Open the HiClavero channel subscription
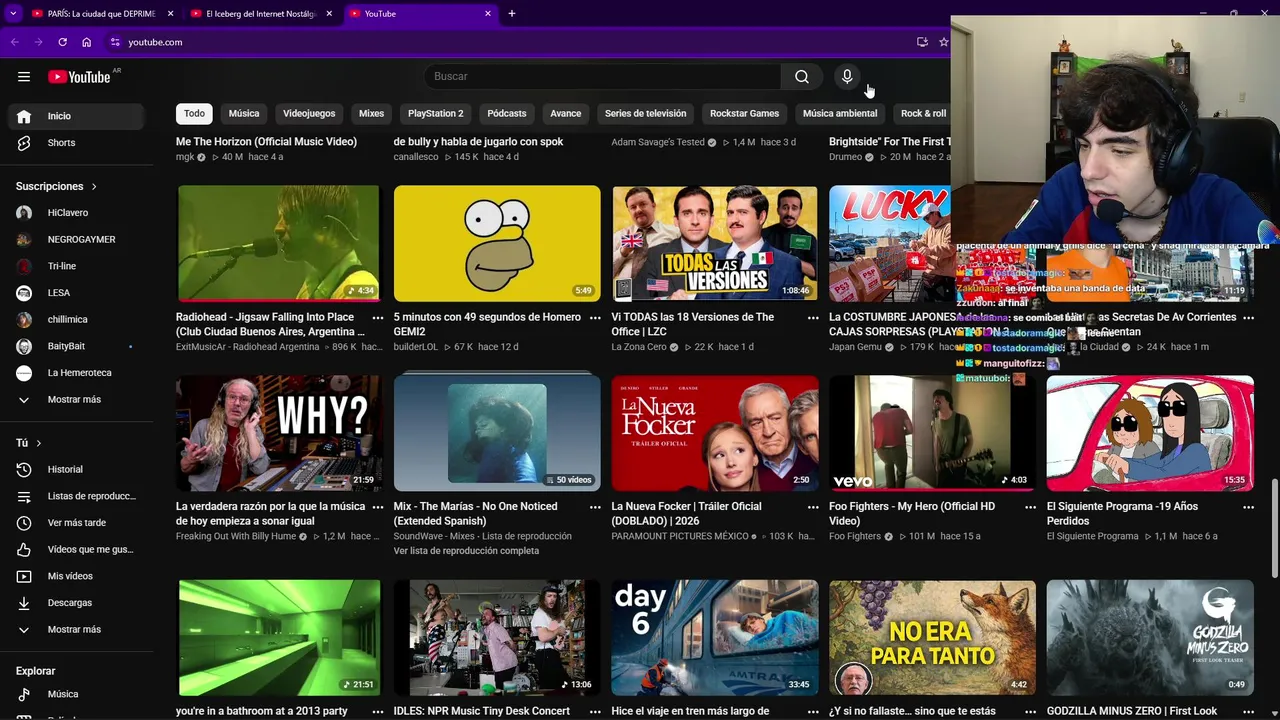This screenshot has width=1280, height=720. 77,213
